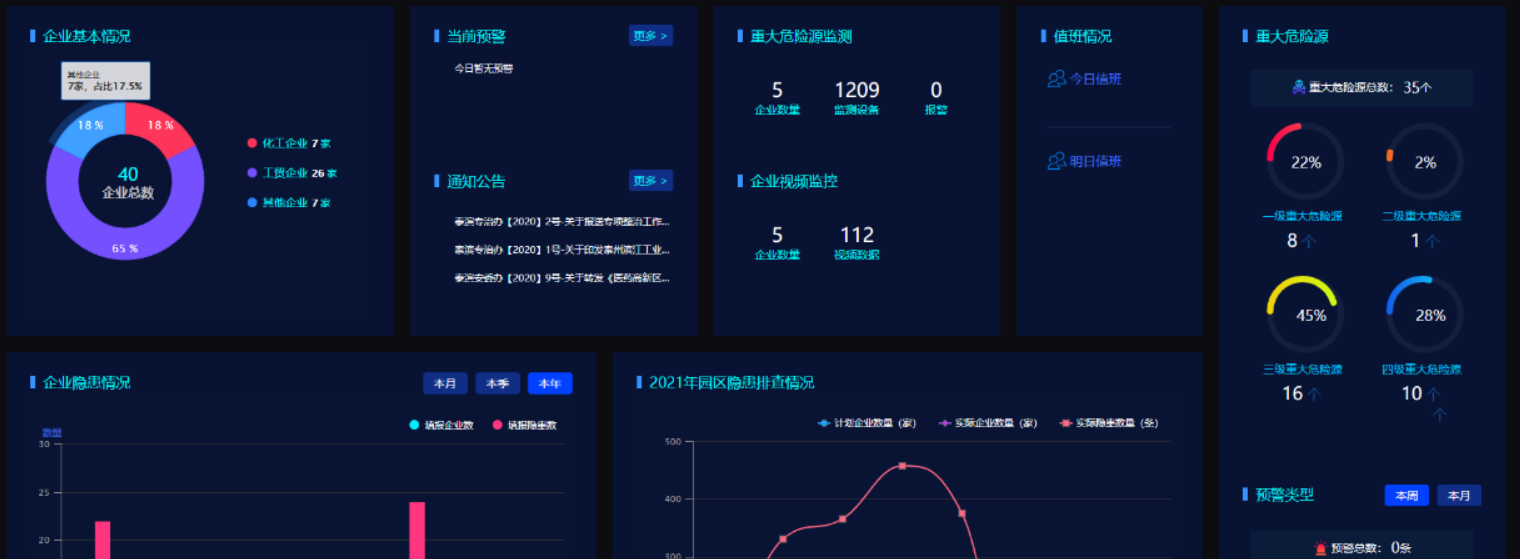Click the red 18% donut slice
The width and height of the screenshot is (1520, 559).
coord(160,127)
